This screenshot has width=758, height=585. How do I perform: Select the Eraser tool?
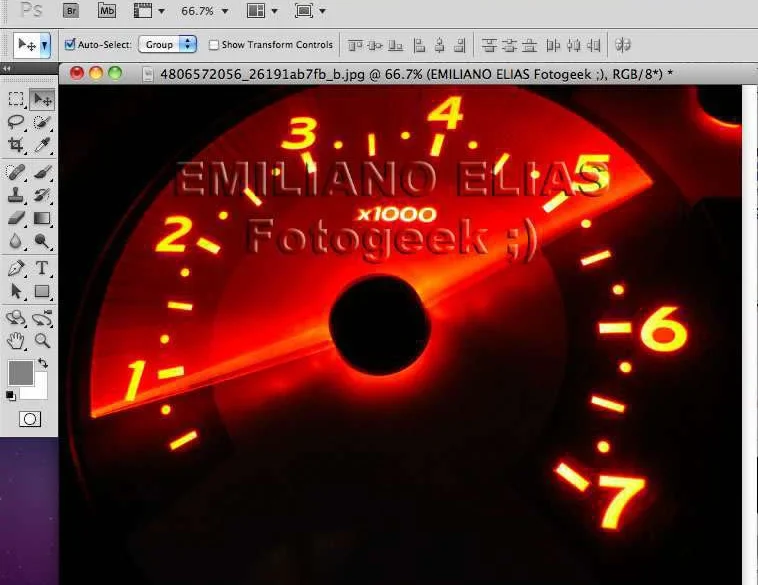tap(16, 218)
